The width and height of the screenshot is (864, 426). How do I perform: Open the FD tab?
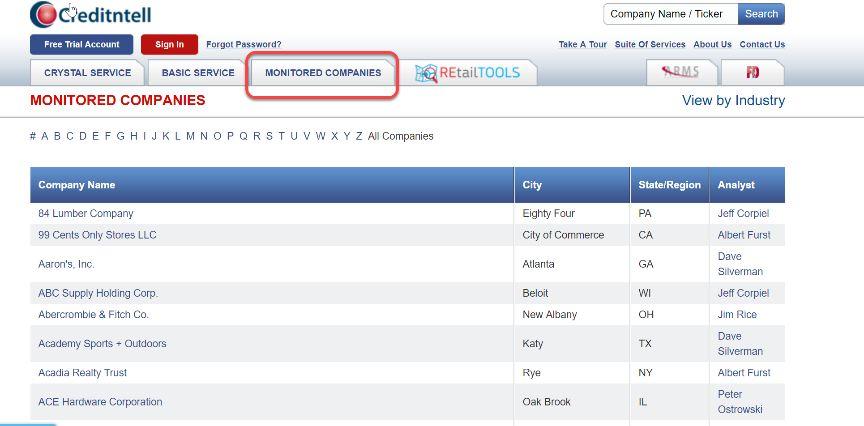point(752,72)
